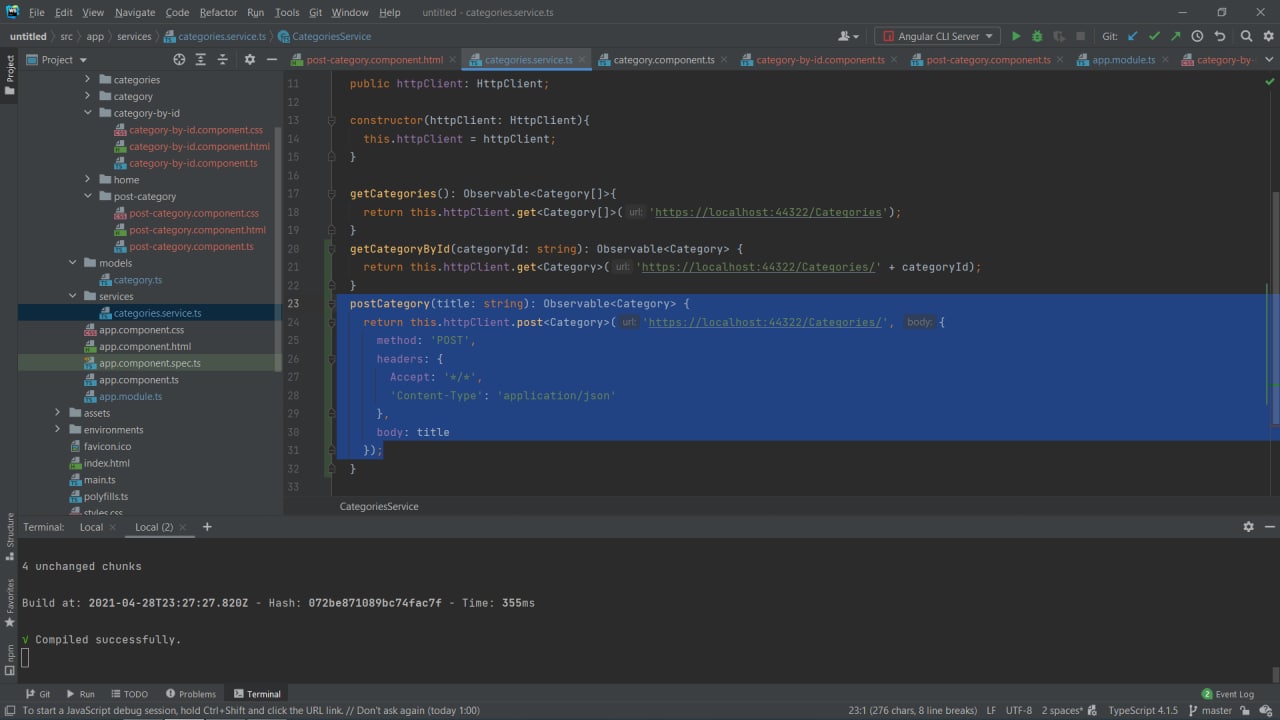This screenshot has width=1280, height=720.
Task: Expand the assets folder in the tree
Action: [58, 413]
